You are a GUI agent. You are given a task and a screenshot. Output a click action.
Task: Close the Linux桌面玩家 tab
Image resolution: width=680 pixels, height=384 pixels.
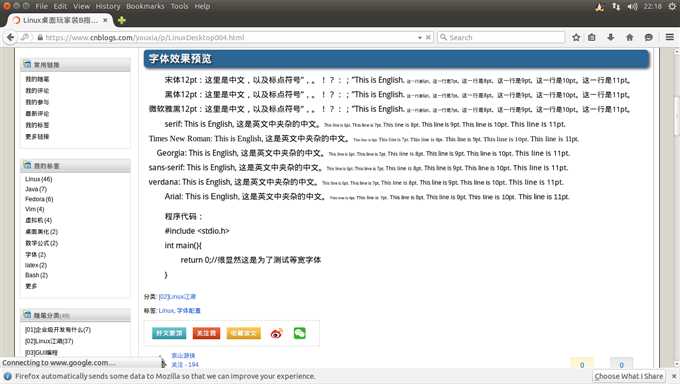pos(105,20)
